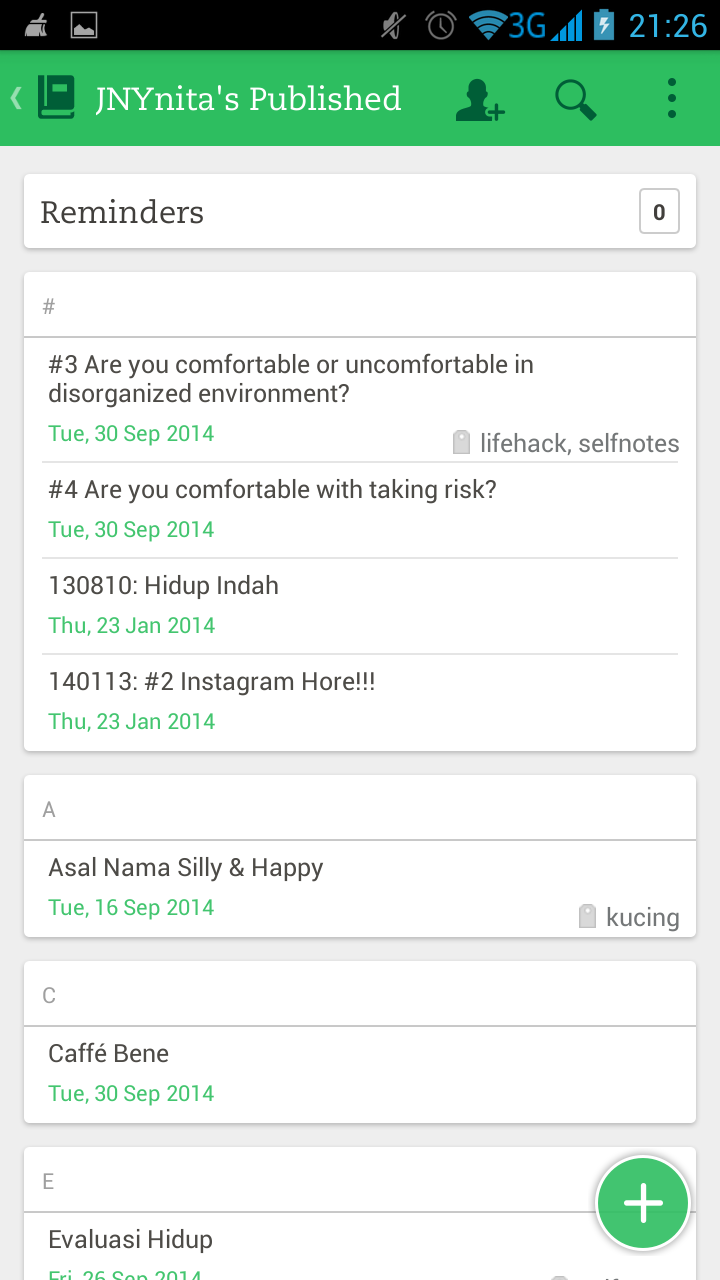
Task: Tap the tag icon beside kucing
Action: pos(588,917)
